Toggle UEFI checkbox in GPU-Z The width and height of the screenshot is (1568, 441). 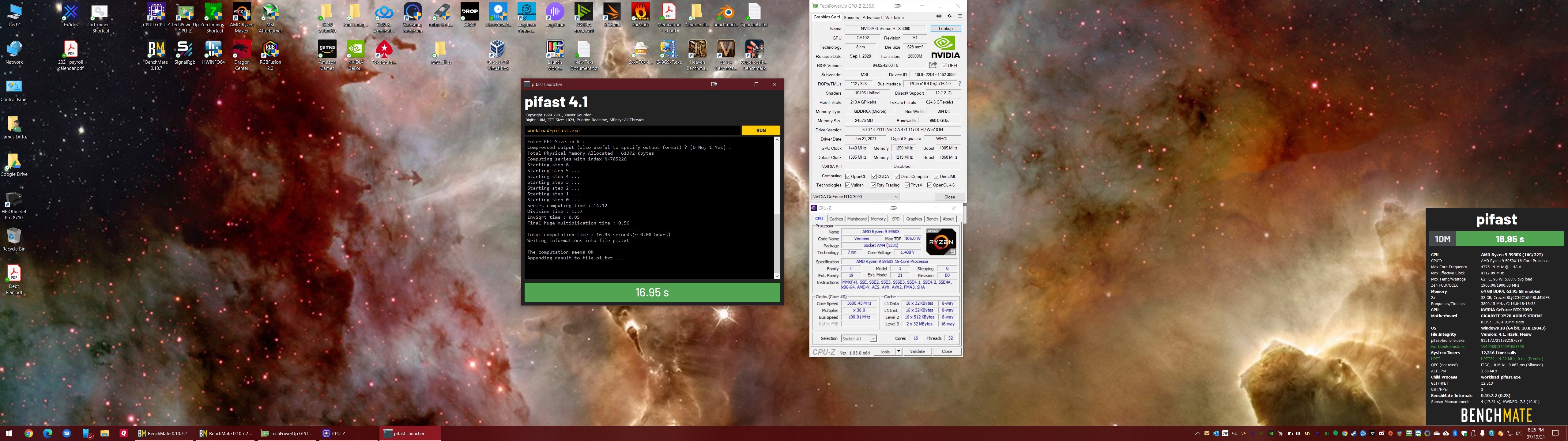point(944,66)
